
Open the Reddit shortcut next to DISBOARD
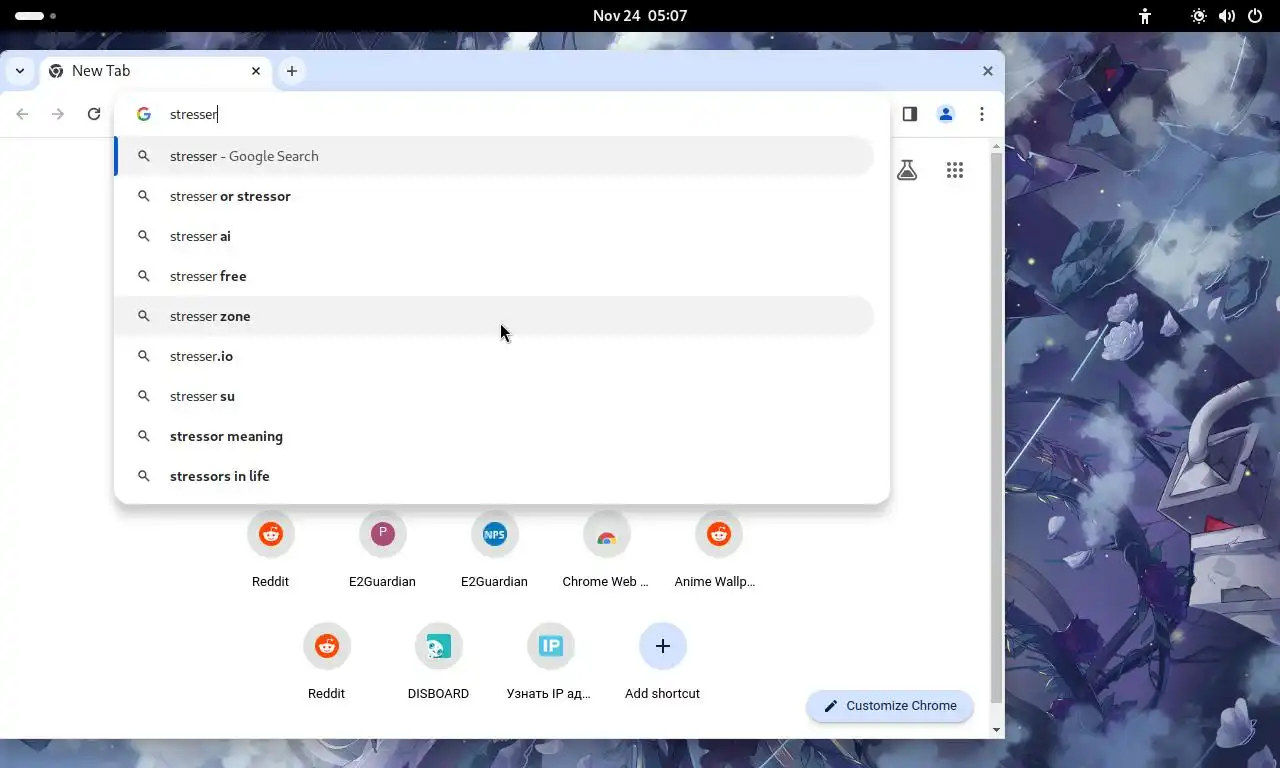pyautogui.click(x=327, y=660)
